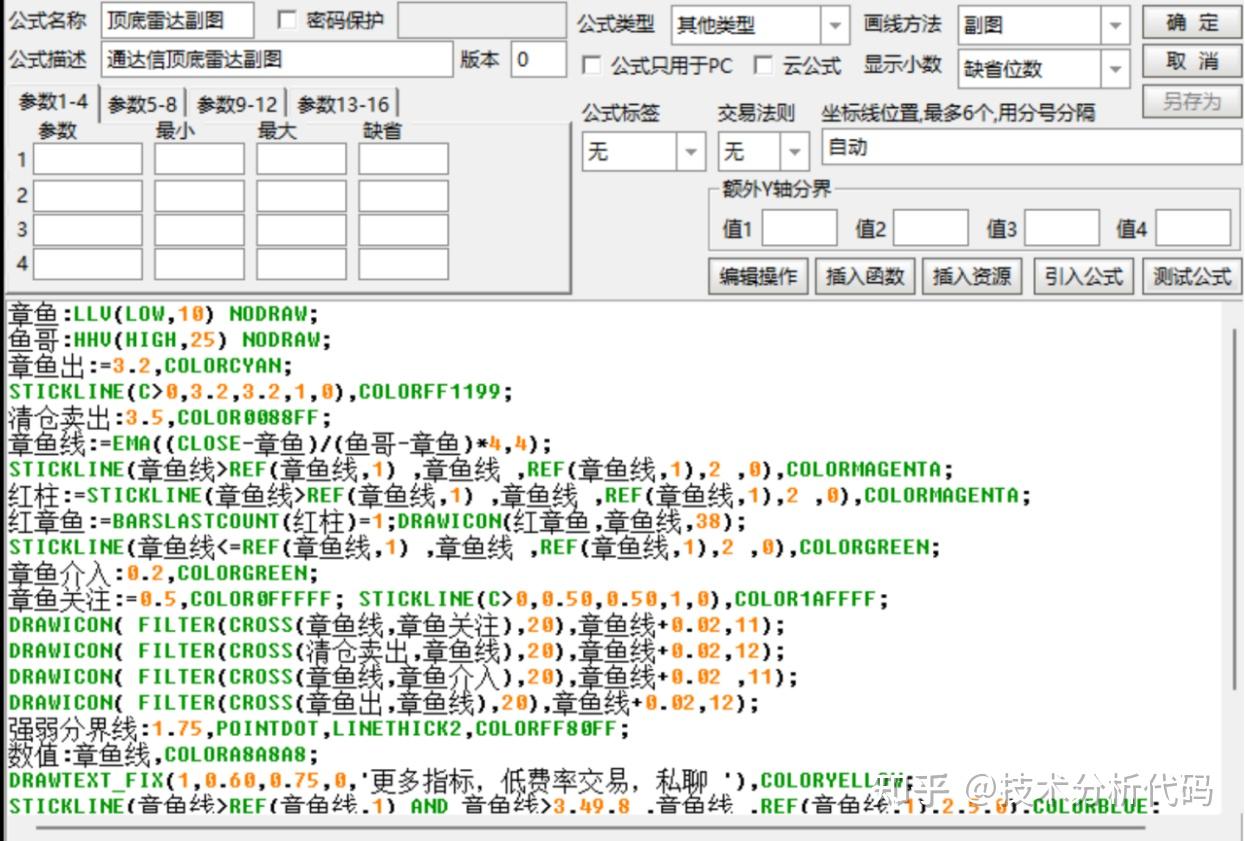Viewport: 1245px width, 841px height.
Task: Click the code line 章鱼:LLV(LOW,10) NODRAW
Action: point(163,313)
